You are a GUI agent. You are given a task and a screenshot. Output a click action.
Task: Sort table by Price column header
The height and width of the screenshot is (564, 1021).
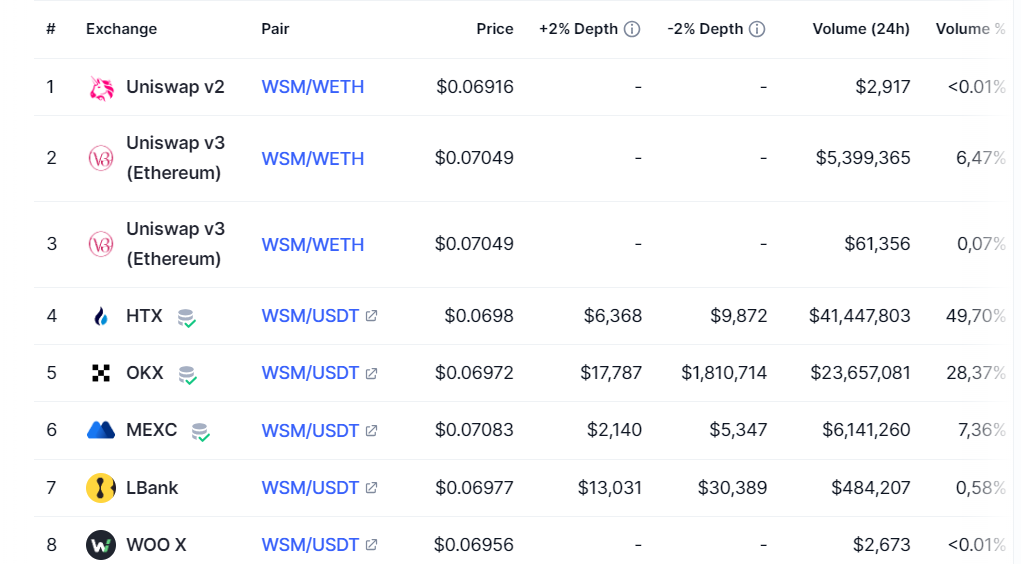[494, 29]
